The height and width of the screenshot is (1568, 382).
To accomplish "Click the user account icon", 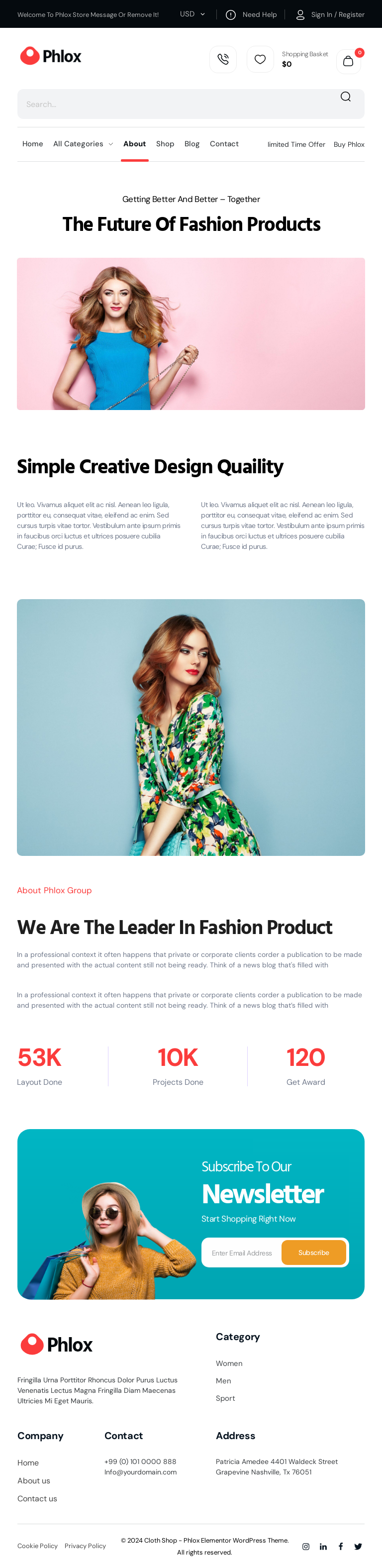I will pyautogui.click(x=300, y=14).
